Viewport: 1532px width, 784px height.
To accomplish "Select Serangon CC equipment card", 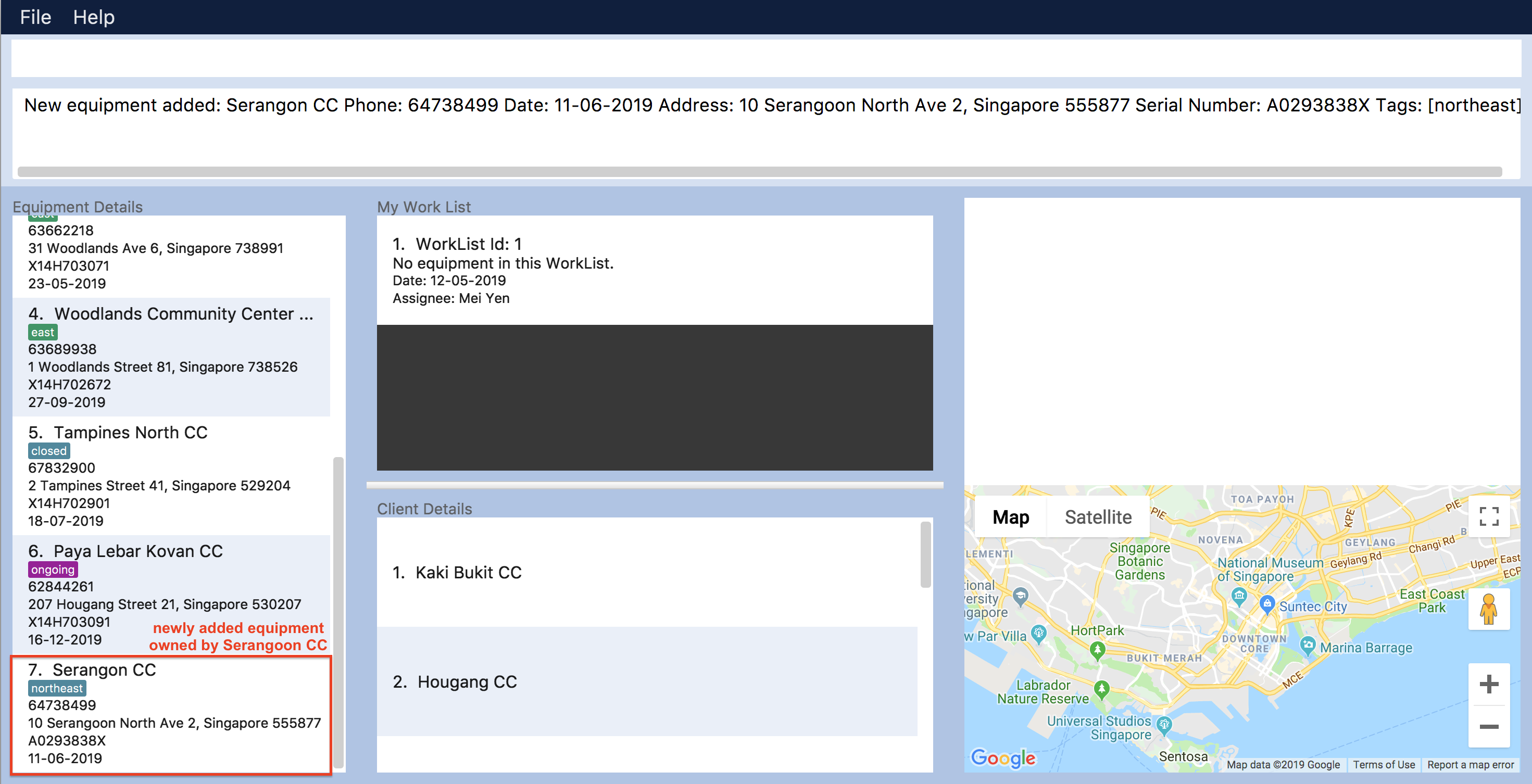I will pos(171,714).
